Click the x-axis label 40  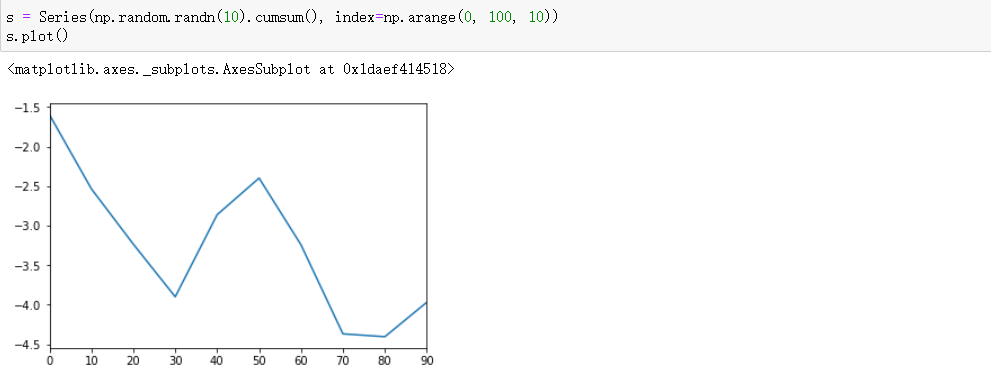point(217,361)
